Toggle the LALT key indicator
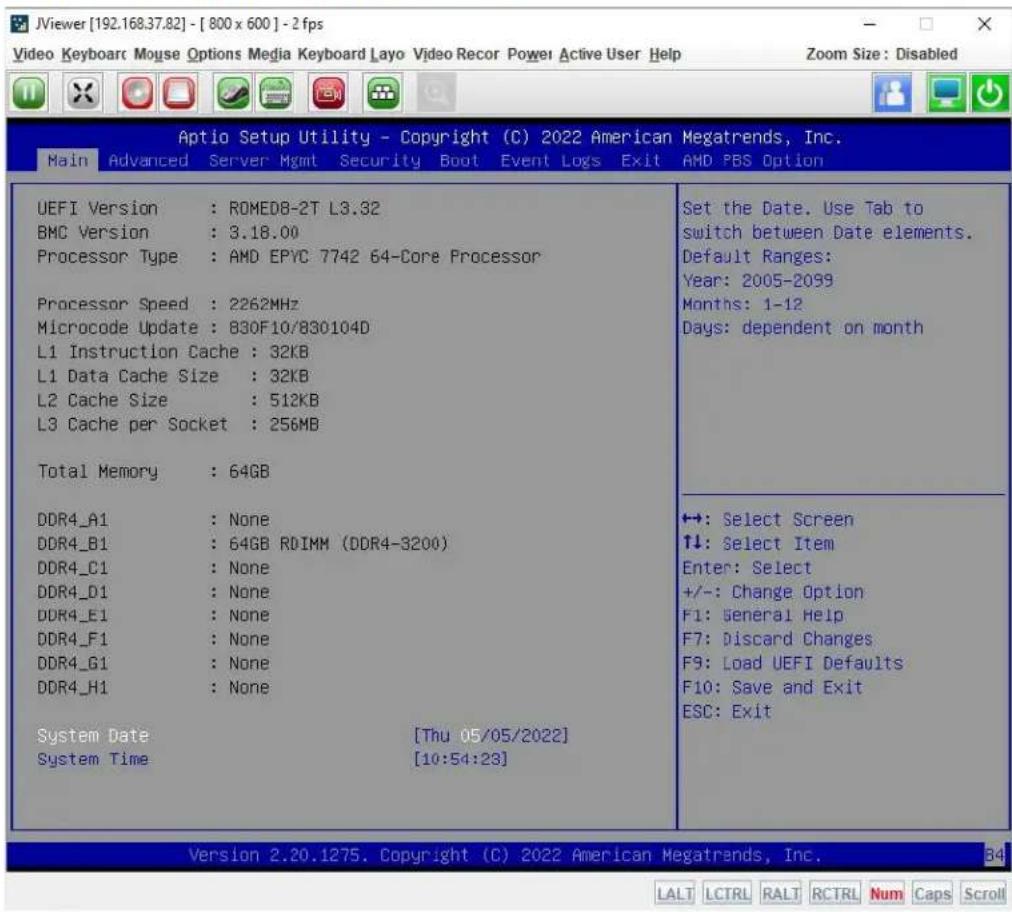The height and width of the screenshot is (912, 1012). [x=675, y=894]
